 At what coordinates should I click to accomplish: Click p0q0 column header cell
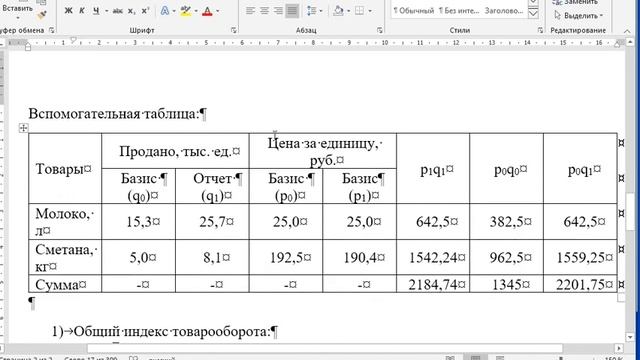click(x=506, y=168)
